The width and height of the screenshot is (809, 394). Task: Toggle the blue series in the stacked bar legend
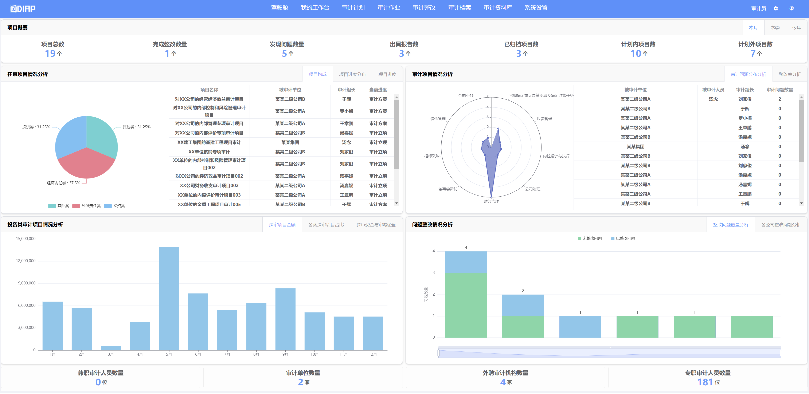(623, 238)
